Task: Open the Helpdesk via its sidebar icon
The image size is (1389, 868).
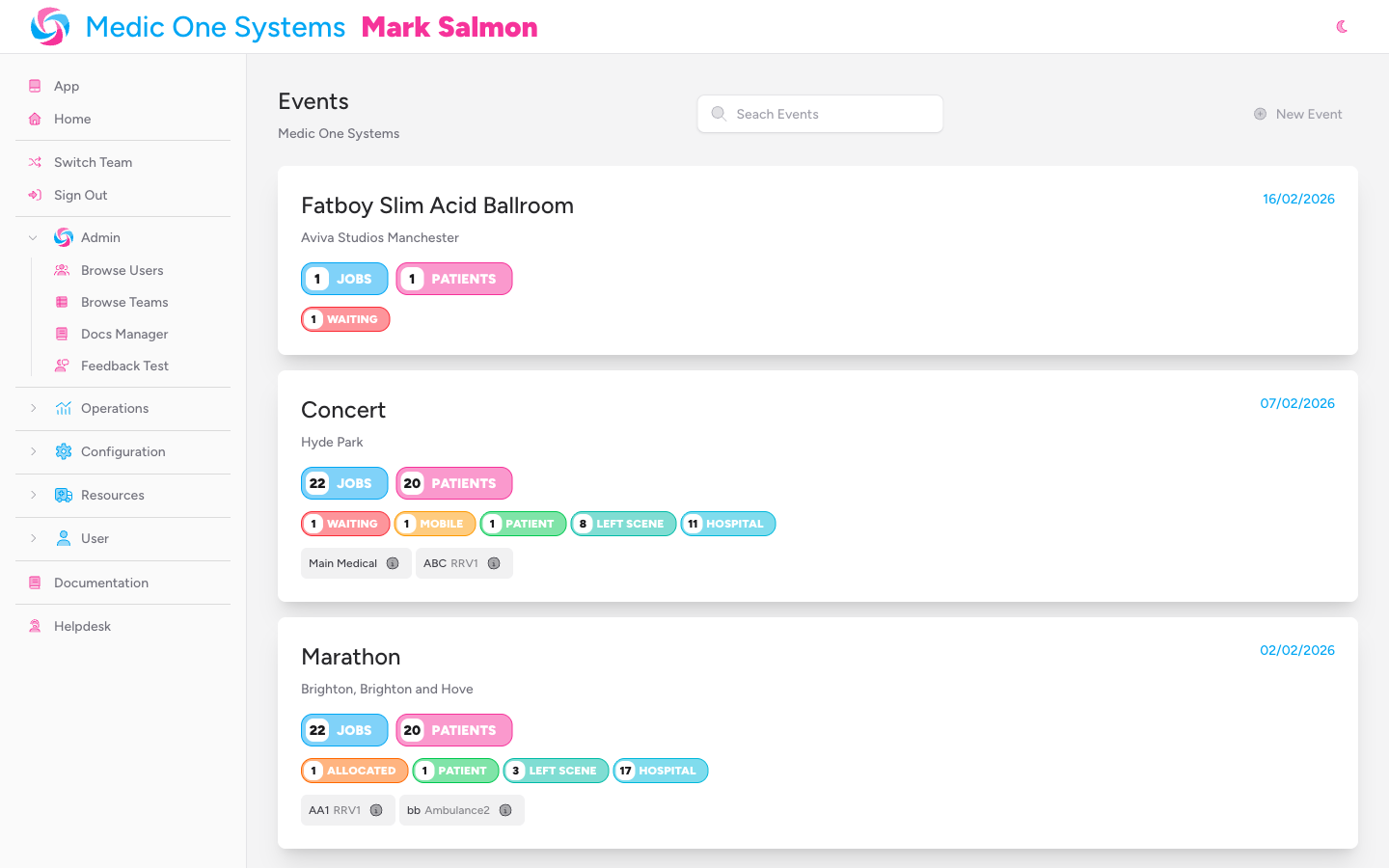Action: coord(35,626)
